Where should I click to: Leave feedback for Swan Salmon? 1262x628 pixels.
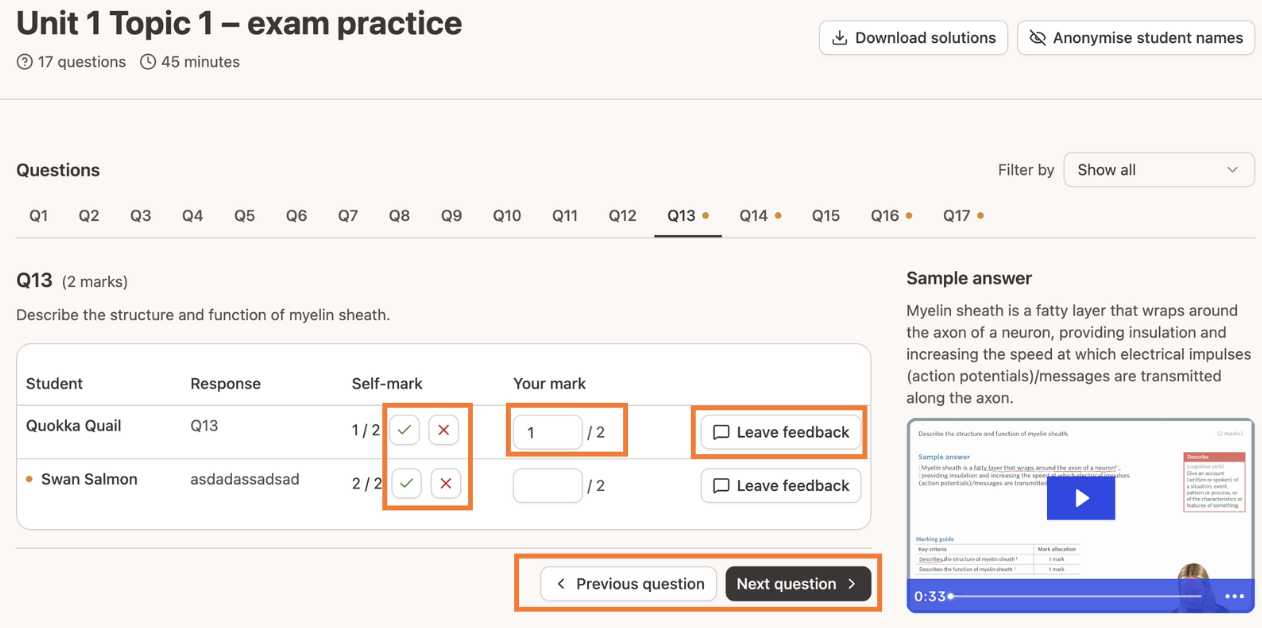[x=781, y=486]
